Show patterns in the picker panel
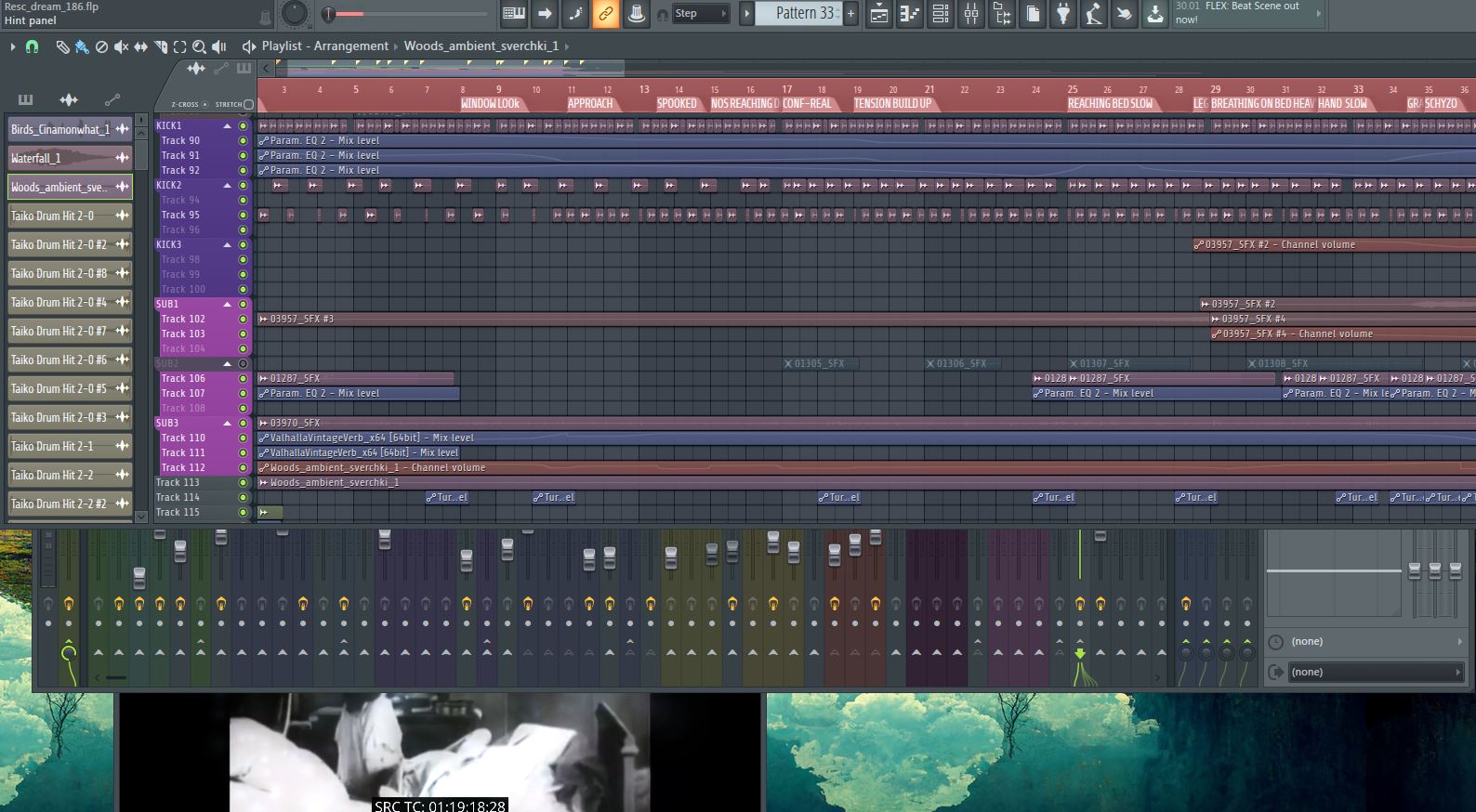1476x812 pixels. click(25, 99)
